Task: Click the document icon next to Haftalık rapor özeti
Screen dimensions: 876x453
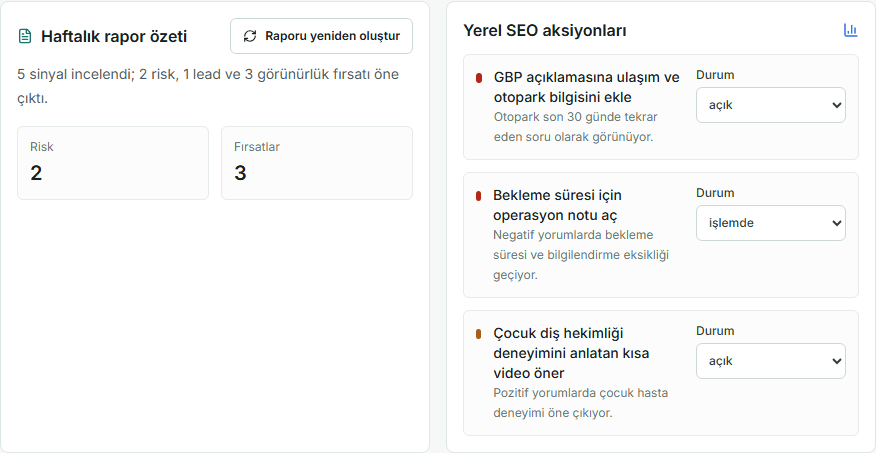Action: click(x=25, y=36)
